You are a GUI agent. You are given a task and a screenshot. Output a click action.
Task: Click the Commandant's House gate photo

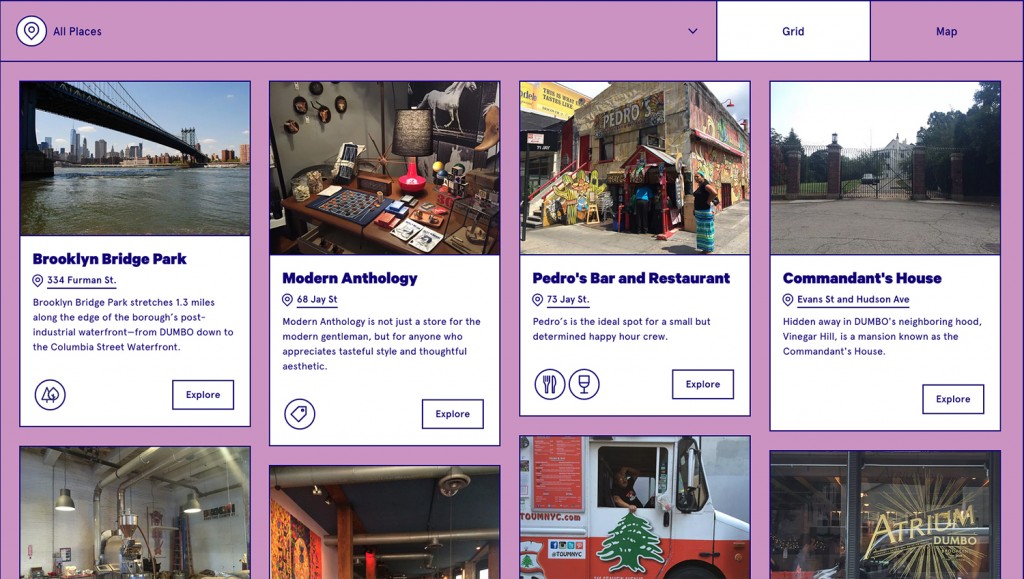pos(885,168)
